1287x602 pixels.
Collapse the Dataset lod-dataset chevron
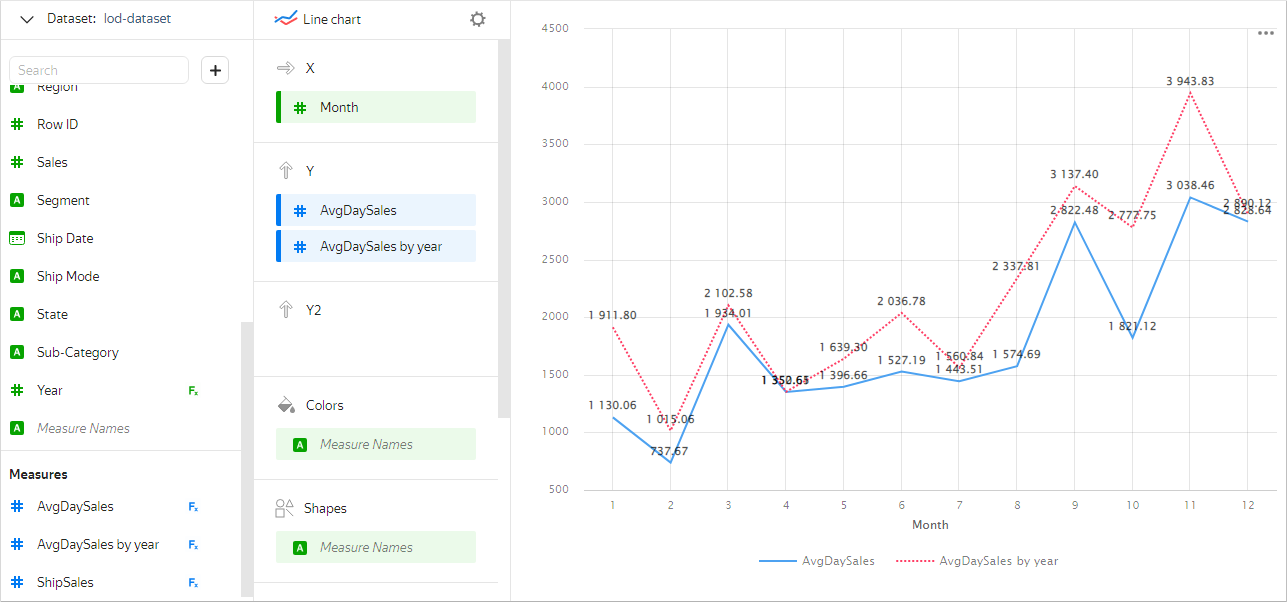pyautogui.click(x=27, y=19)
